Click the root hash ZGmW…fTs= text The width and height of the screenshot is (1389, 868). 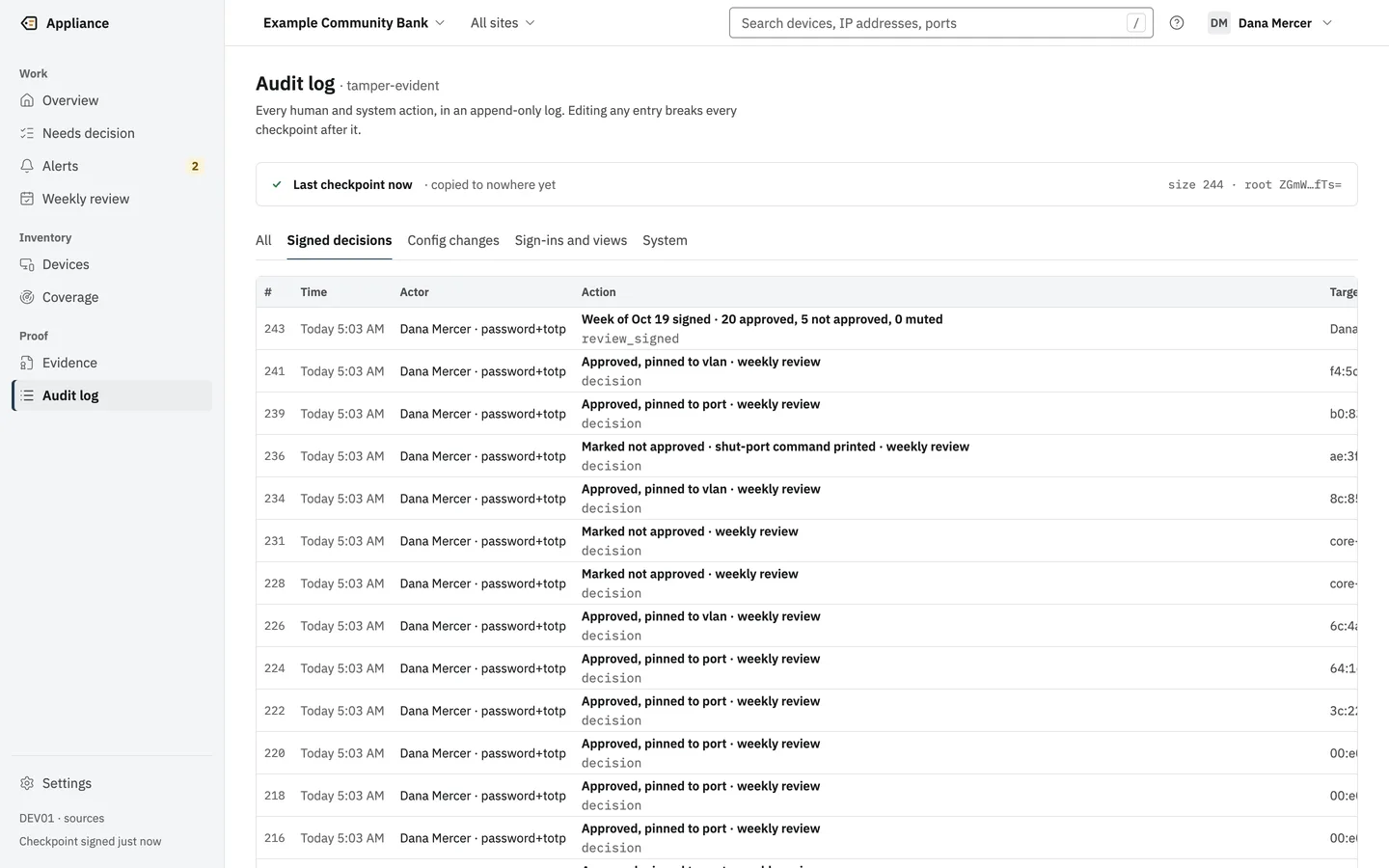(1310, 185)
